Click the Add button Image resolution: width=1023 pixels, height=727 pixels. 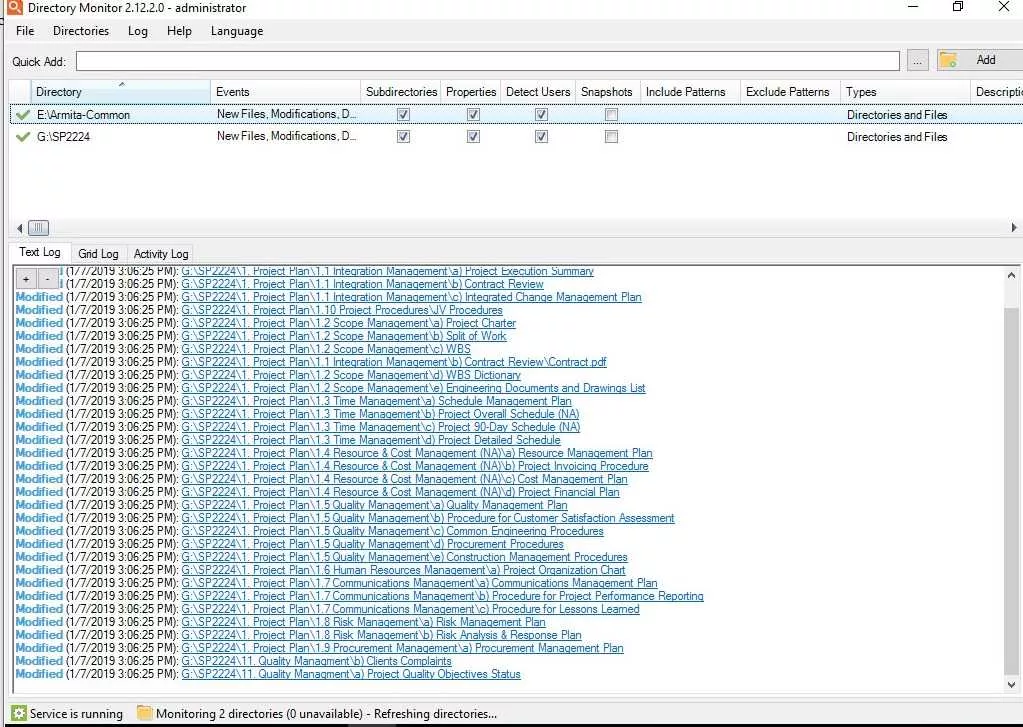pos(980,60)
